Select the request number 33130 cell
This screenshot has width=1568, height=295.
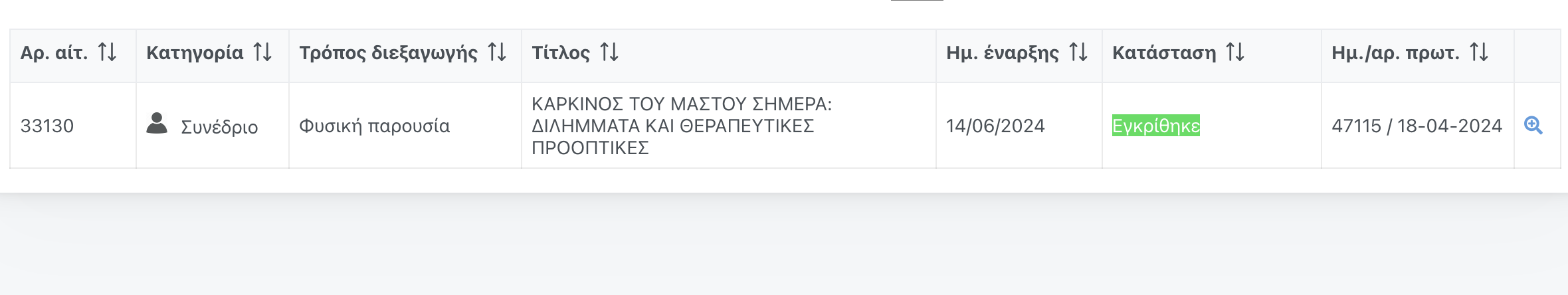(x=73, y=126)
